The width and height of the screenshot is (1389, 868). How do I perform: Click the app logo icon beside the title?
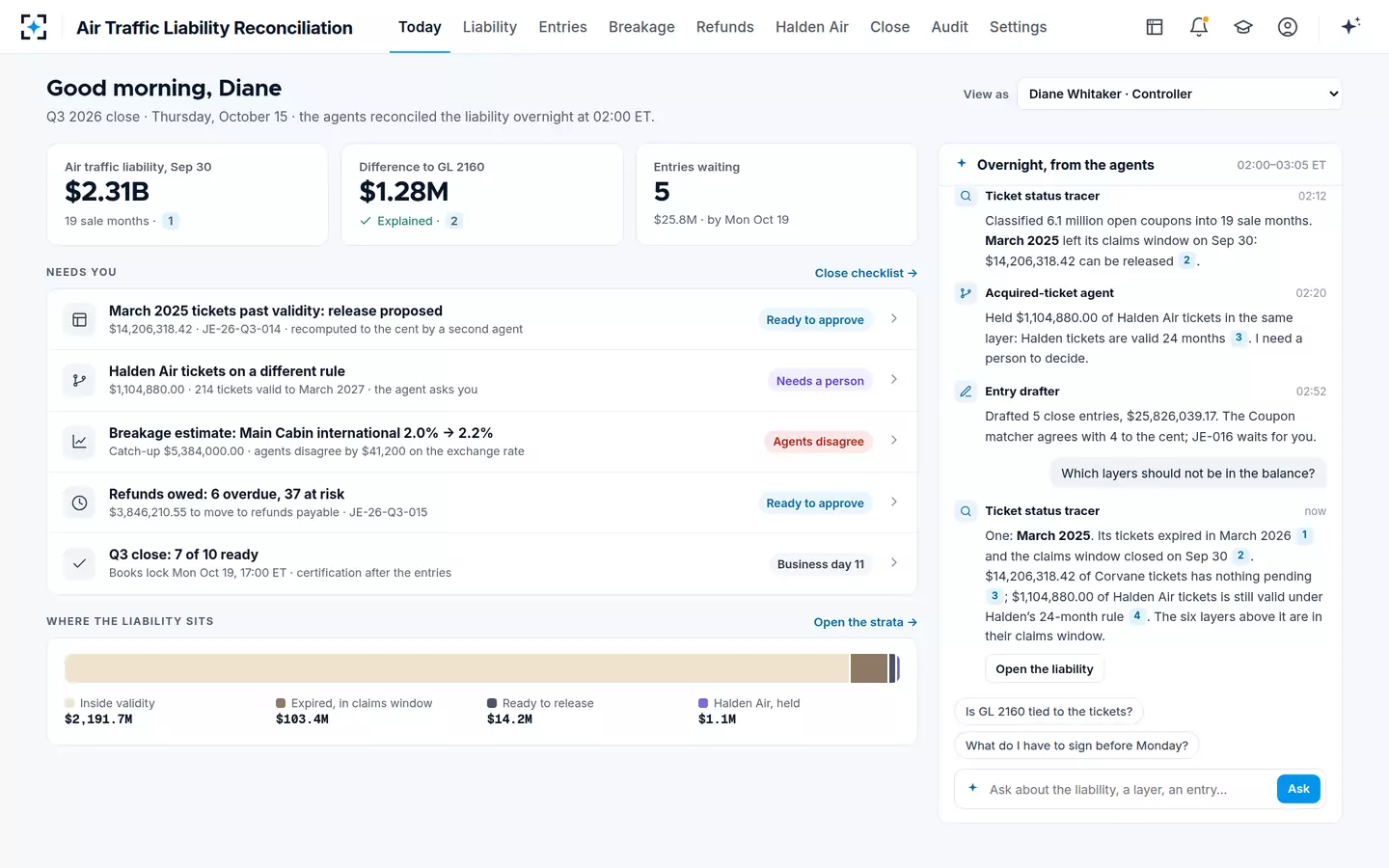(34, 27)
